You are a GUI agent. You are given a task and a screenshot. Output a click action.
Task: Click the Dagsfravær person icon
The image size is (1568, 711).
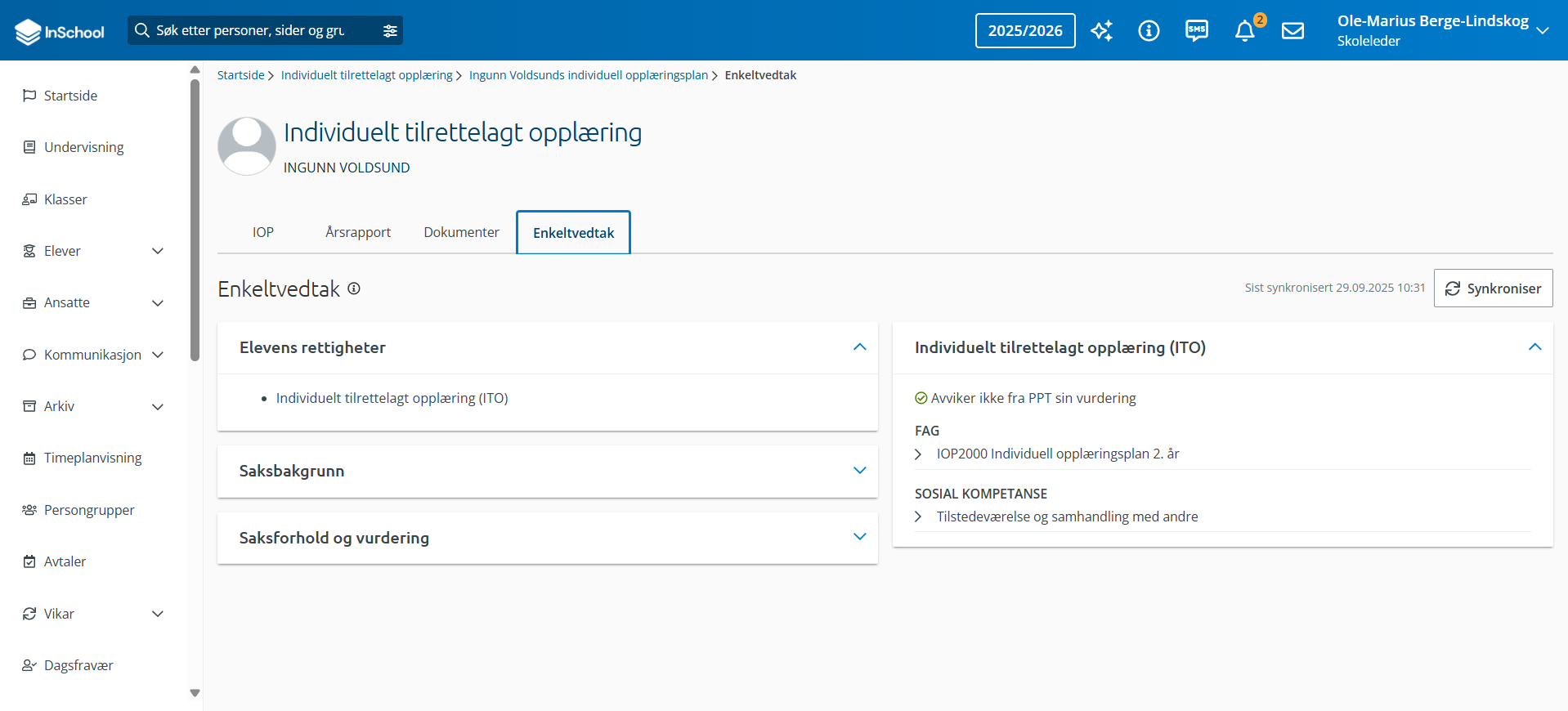29,665
